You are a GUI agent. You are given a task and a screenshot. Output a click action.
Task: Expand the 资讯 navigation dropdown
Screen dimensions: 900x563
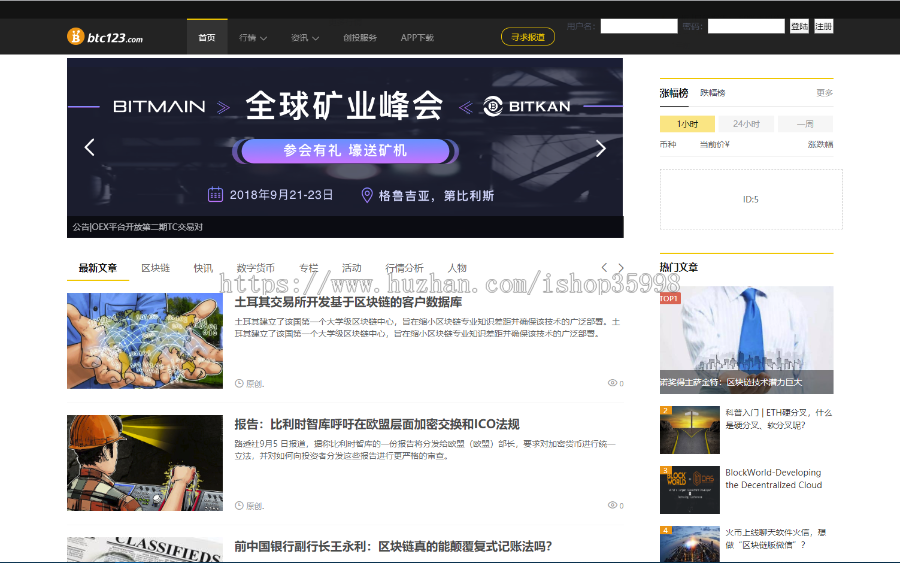305,37
